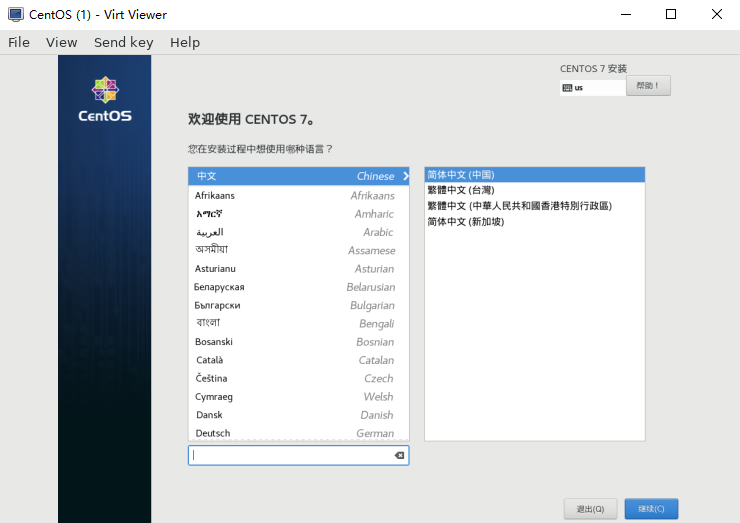The height and width of the screenshot is (523, 740).
Task: Clear the language search box with backspace icon
Action: 399,455
